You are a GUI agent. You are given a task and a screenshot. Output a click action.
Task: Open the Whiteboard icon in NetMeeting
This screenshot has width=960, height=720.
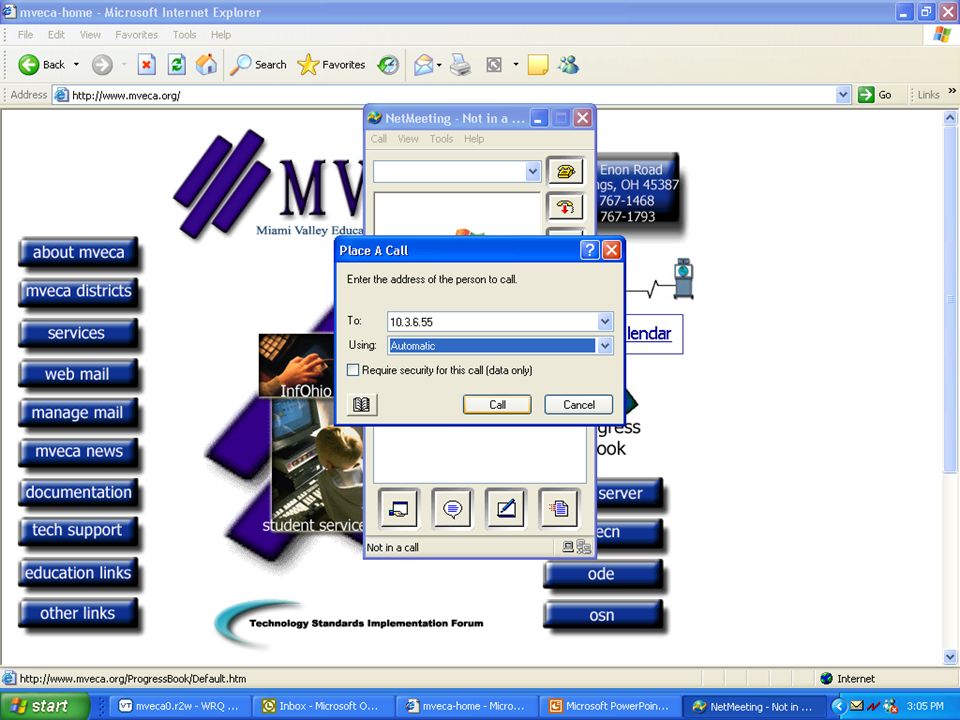click(x=506, y=509)
